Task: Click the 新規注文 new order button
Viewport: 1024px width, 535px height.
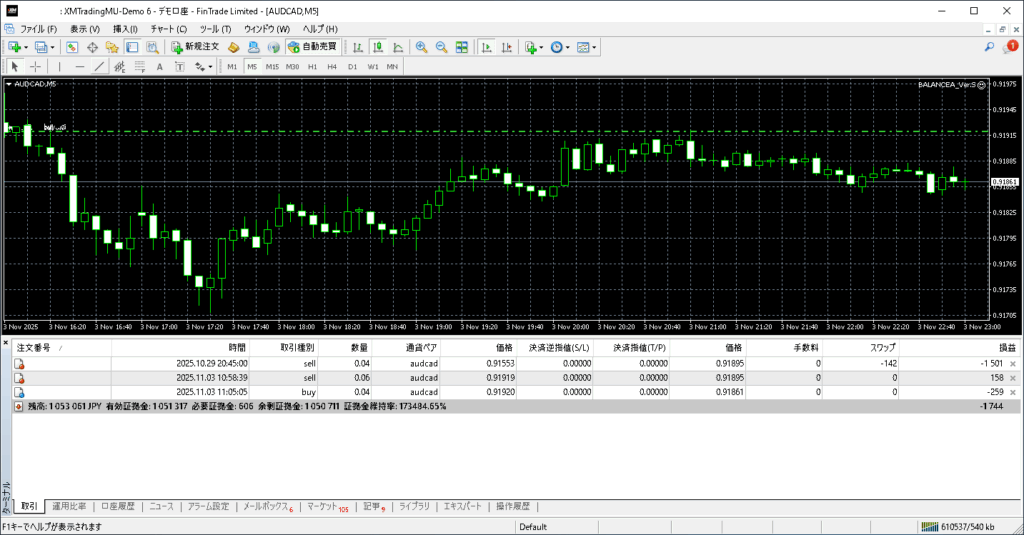Action: pos(194,47)
